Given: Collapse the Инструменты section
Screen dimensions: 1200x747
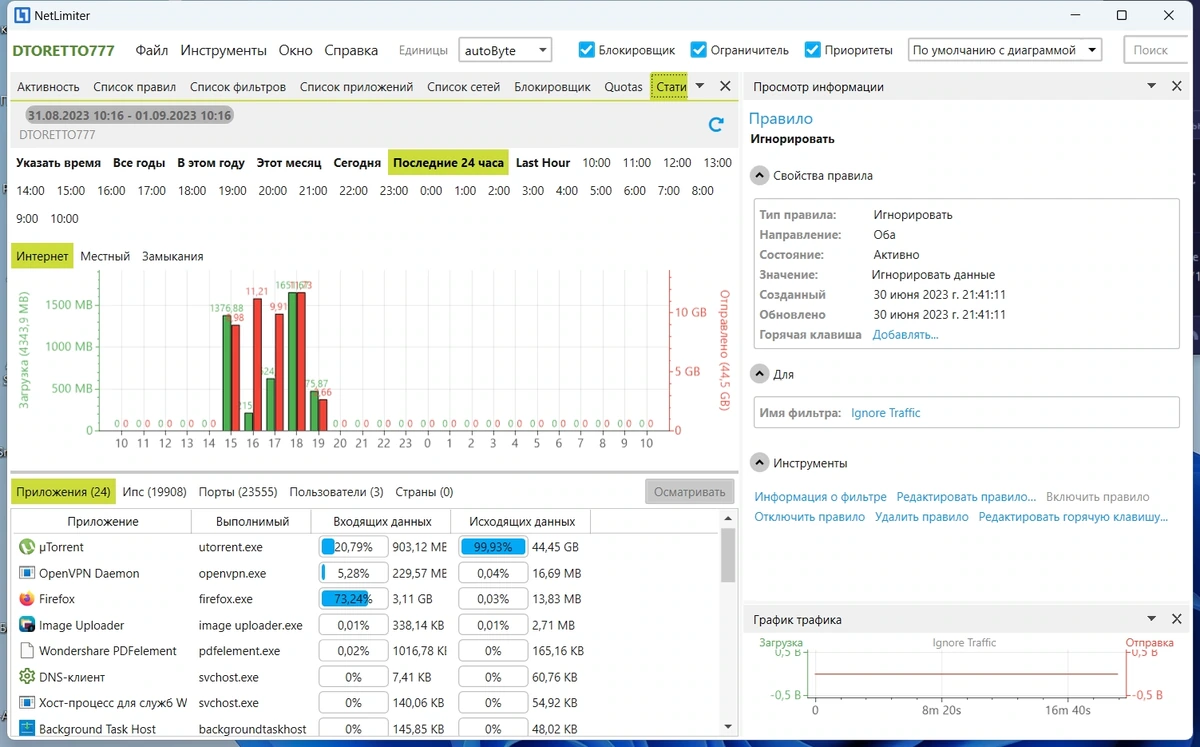Looking at the screenshot, I should (759, 463).
